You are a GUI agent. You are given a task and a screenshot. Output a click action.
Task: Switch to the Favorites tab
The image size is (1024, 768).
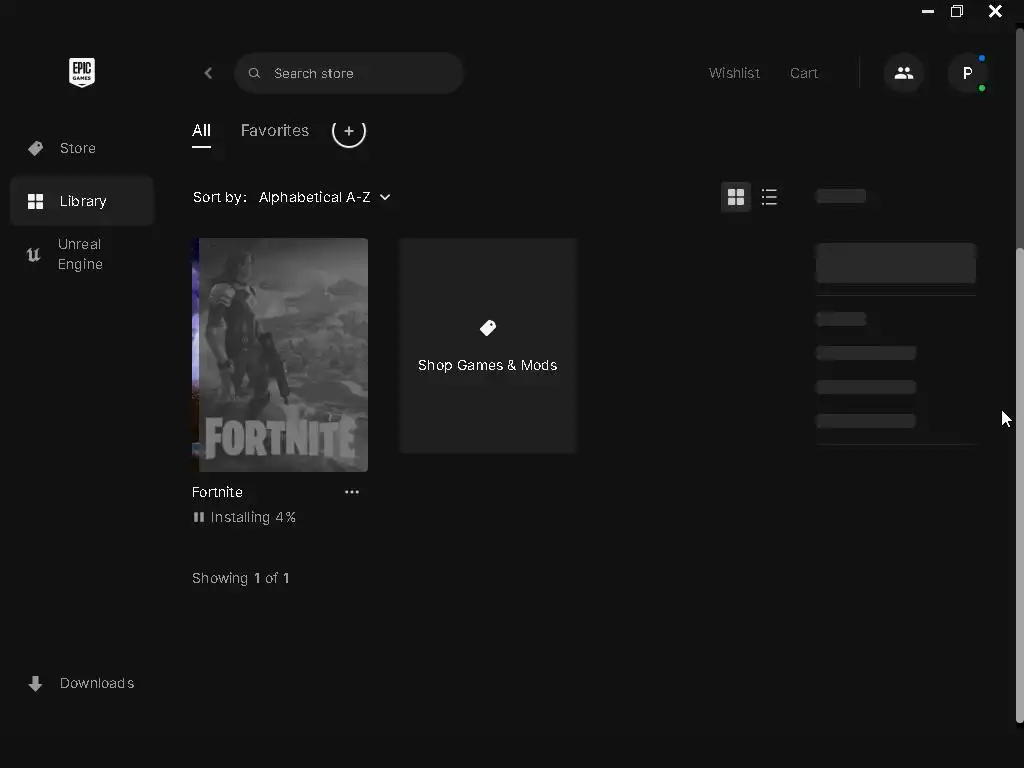[x=275, y=131]
